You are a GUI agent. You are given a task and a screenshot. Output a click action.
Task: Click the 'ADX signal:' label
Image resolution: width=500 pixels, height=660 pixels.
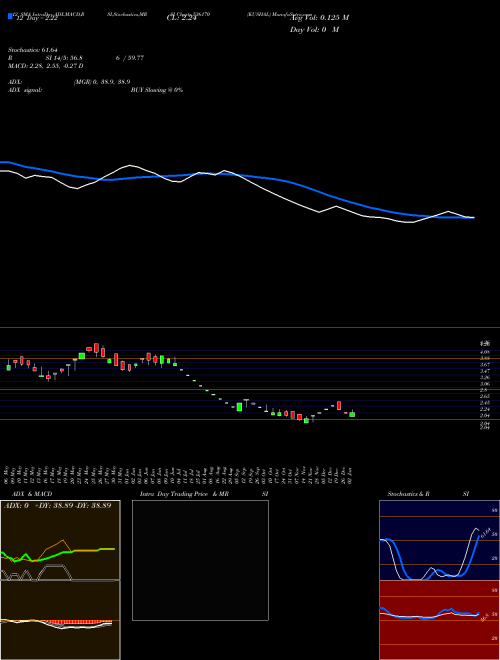click(25, 90)
